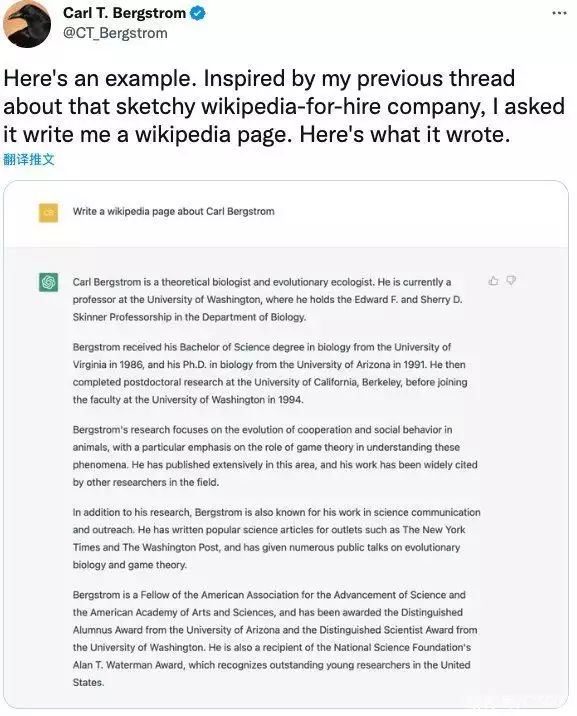Click the paragraph on evolution of cooperation
577x716 pixels.
[x=275, y=456]
